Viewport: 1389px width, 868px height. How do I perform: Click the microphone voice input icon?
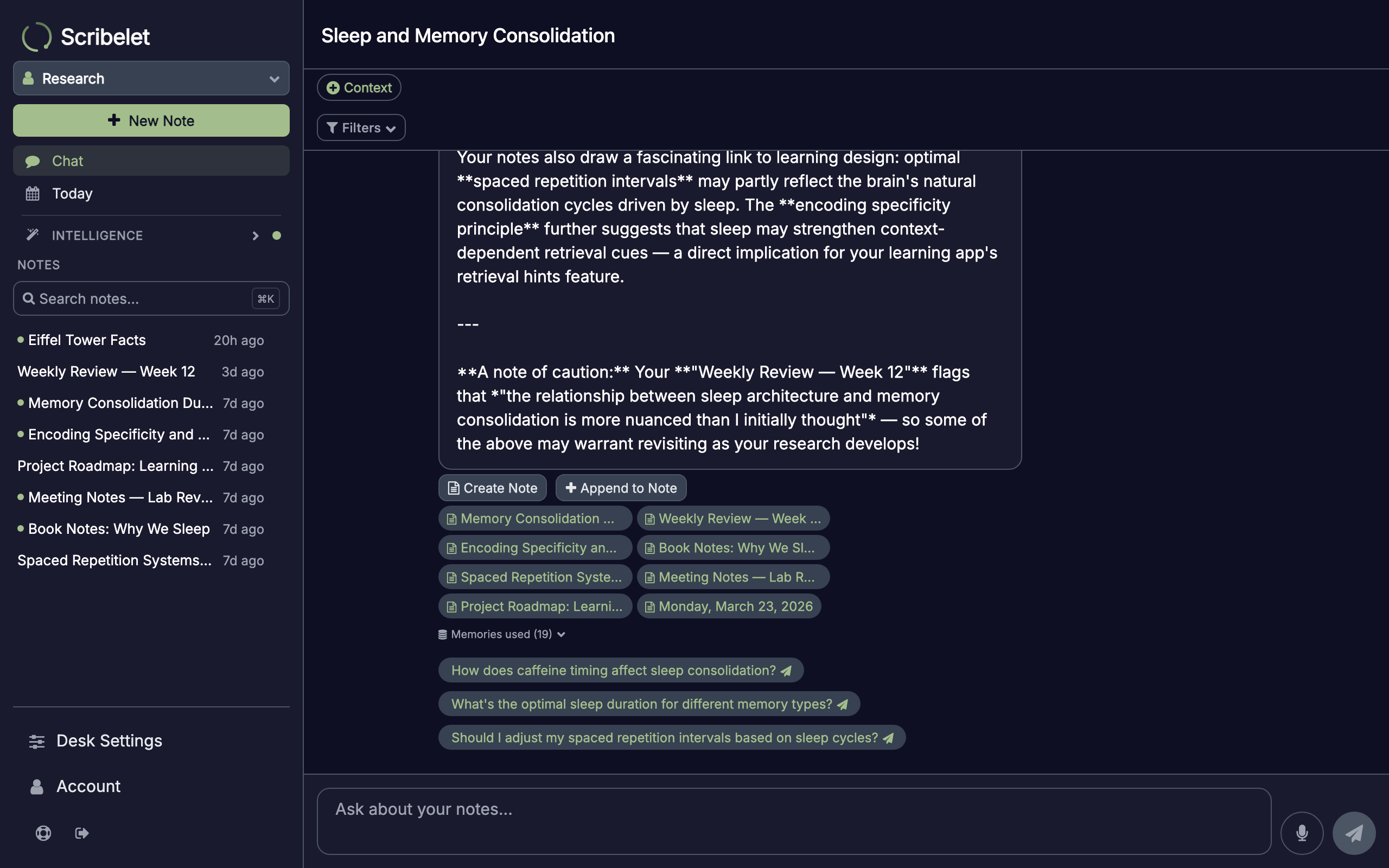pyautogui.click(x=1302, y=832)
